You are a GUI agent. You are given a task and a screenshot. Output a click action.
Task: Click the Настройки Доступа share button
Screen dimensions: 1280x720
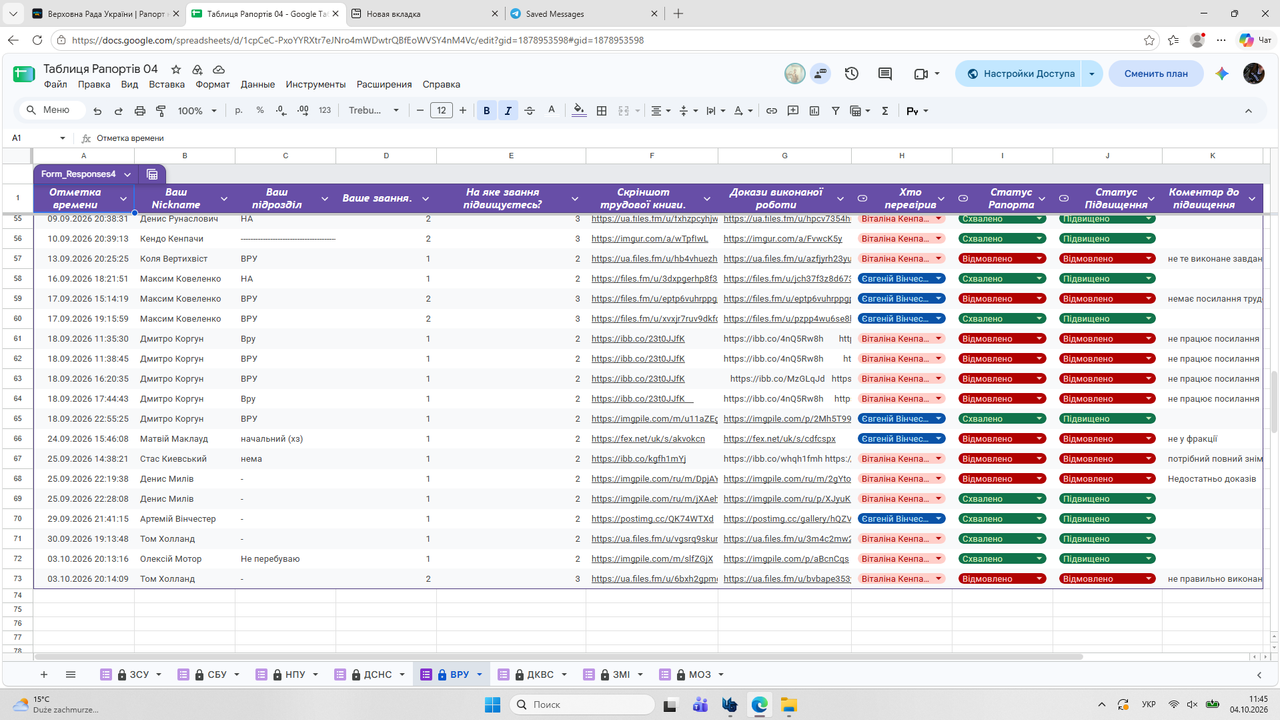(1019, 74)
